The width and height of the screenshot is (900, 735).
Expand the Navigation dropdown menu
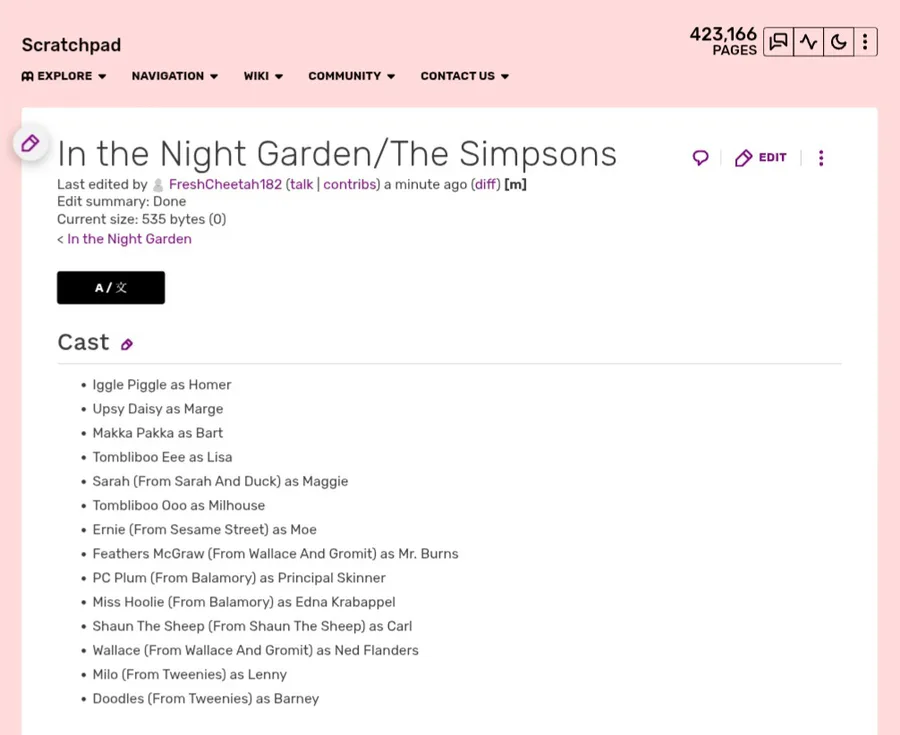click(x=175, y=76)
